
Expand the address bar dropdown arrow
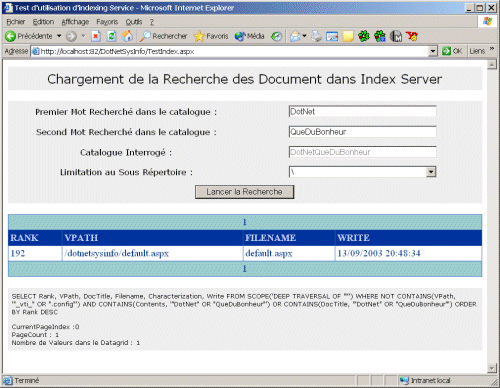point(433,51)
